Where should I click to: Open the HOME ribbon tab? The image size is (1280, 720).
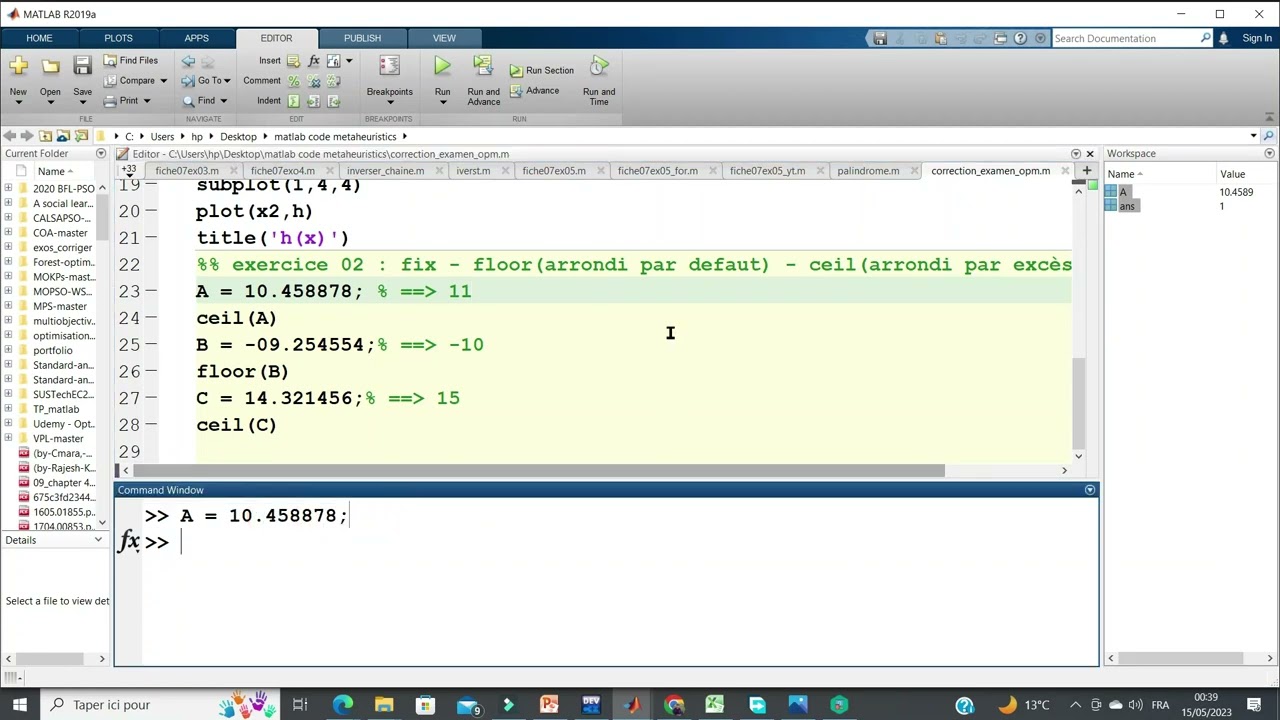click(39, 38)
